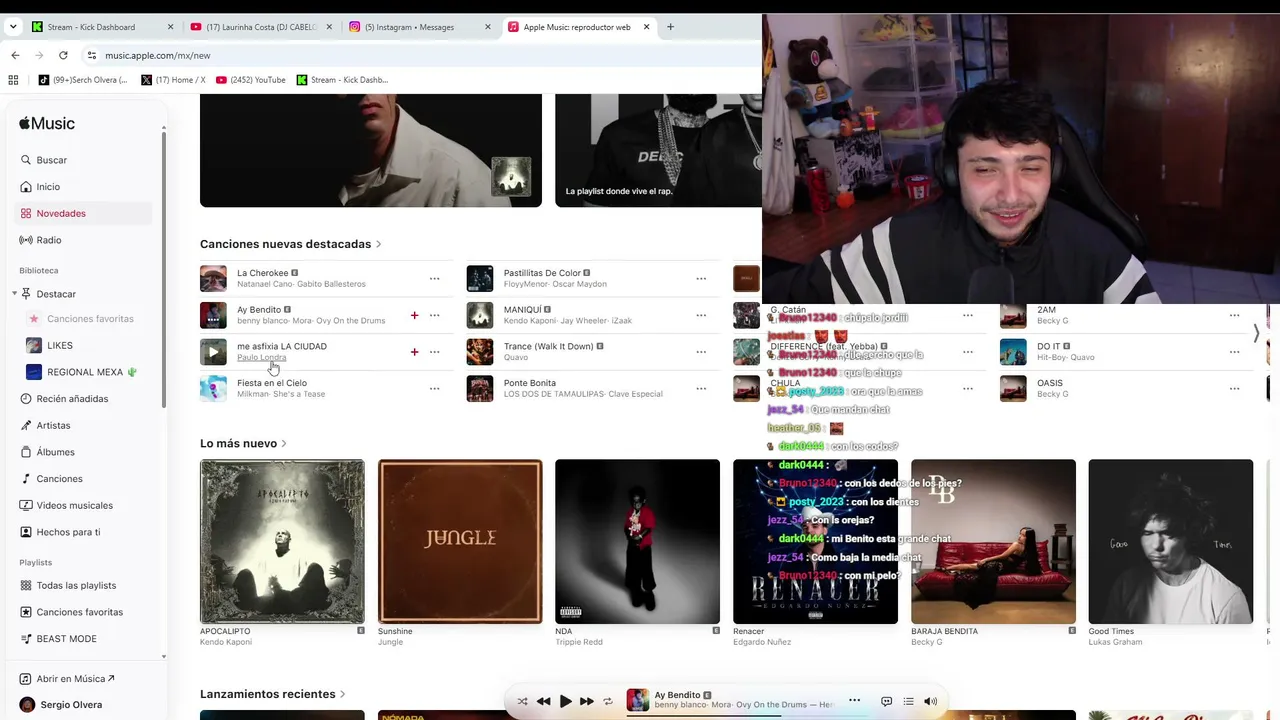Click the Apple Music logo
The width and height of the screenshot is (1280, 720).
tap(47, 123)
